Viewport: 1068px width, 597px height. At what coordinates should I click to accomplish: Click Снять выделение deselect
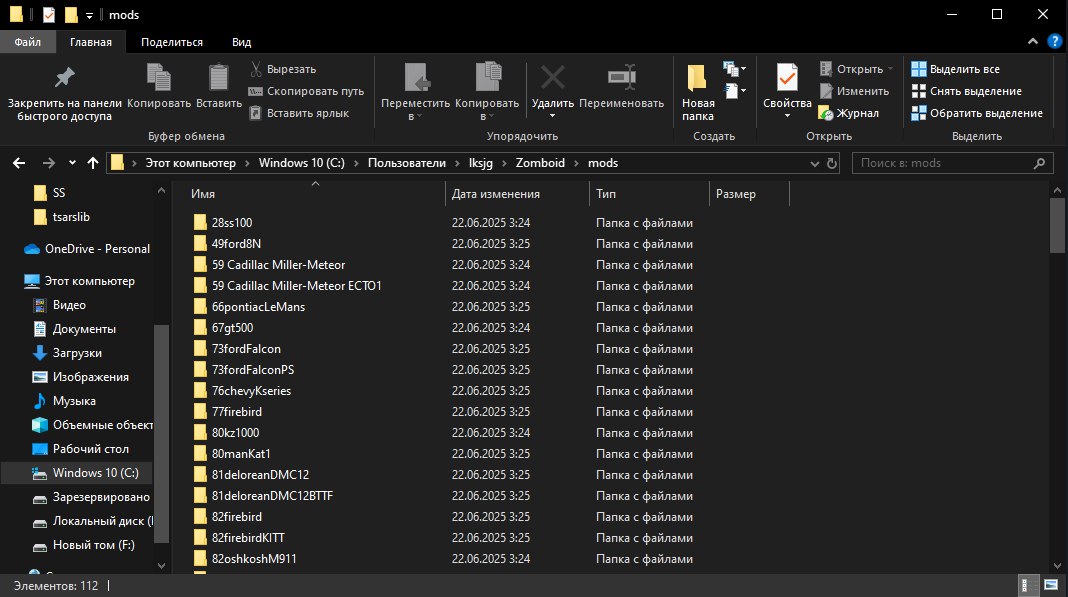point(967,91)
